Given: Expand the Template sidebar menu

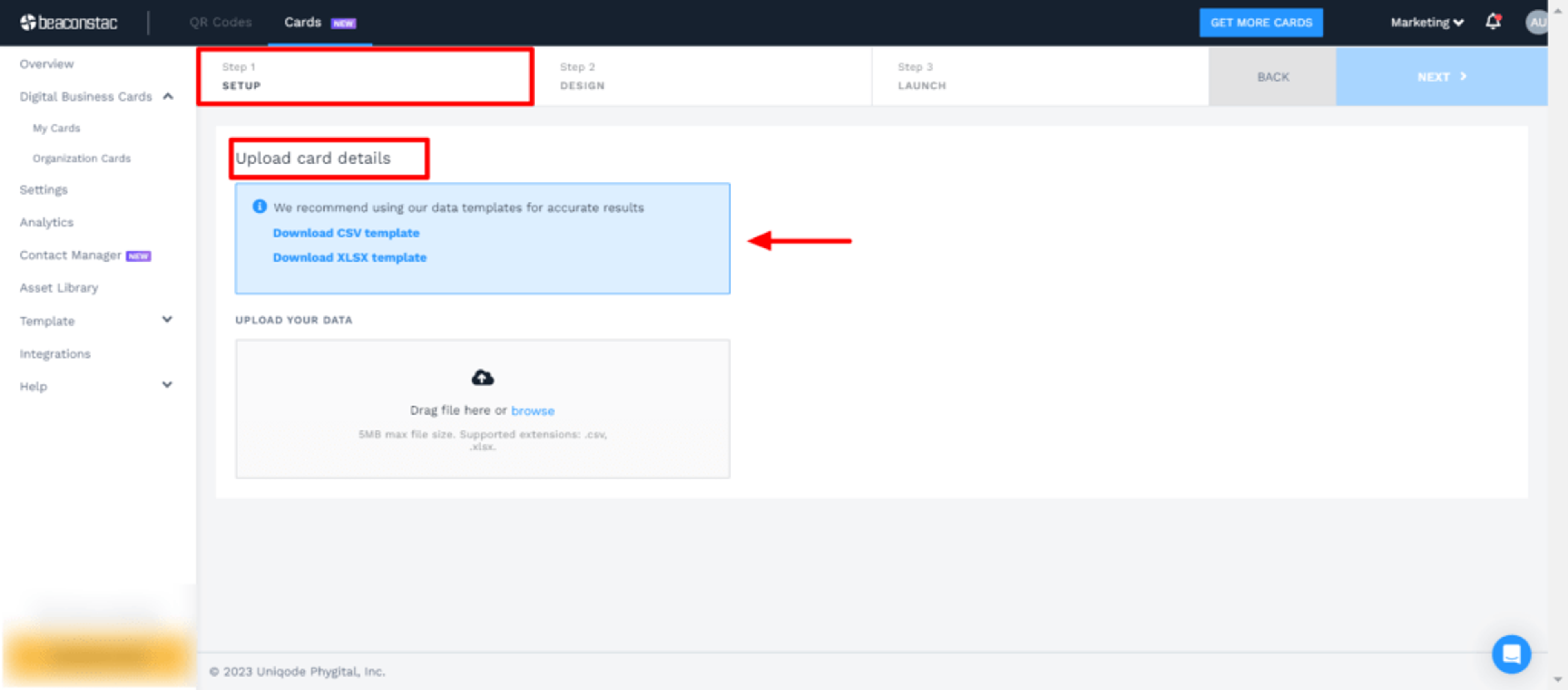Looking at the screenshot, I should point(167,319).
